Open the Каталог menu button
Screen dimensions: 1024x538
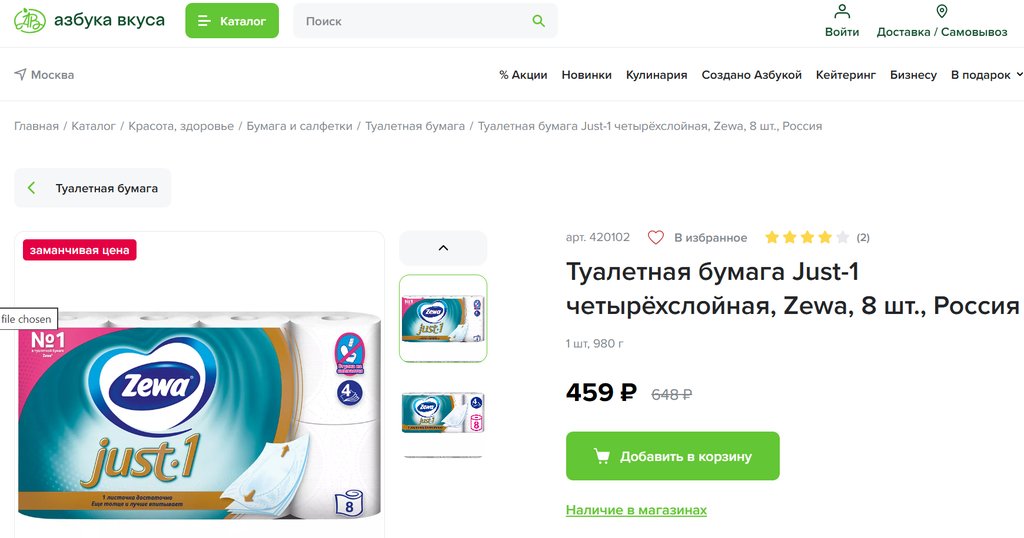coord(232,21)
